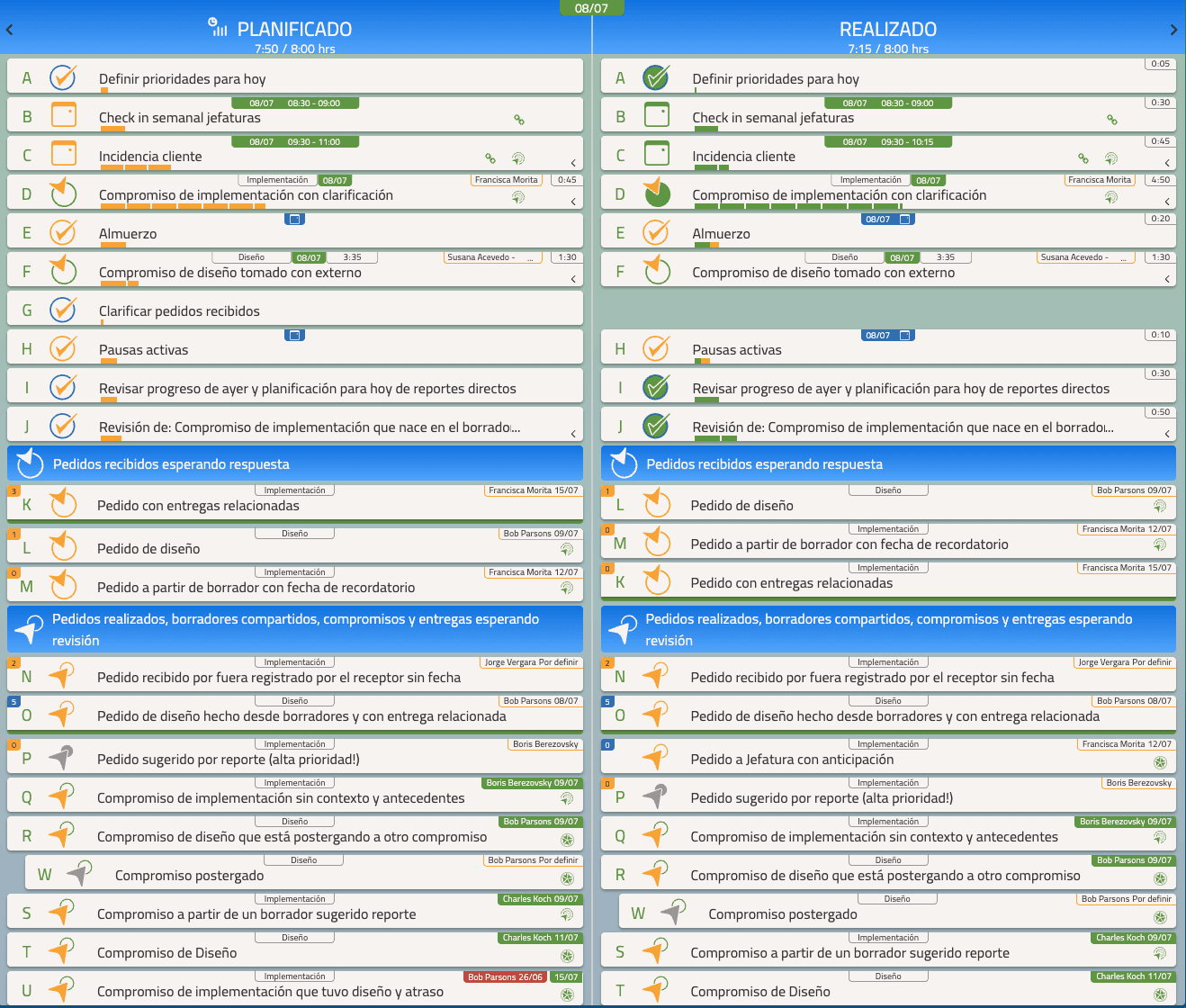Expand 'Compromiso de implementación con clarificación' in Planificado
This screenshot has width=1186, height=1008.
tap(573, 202)
